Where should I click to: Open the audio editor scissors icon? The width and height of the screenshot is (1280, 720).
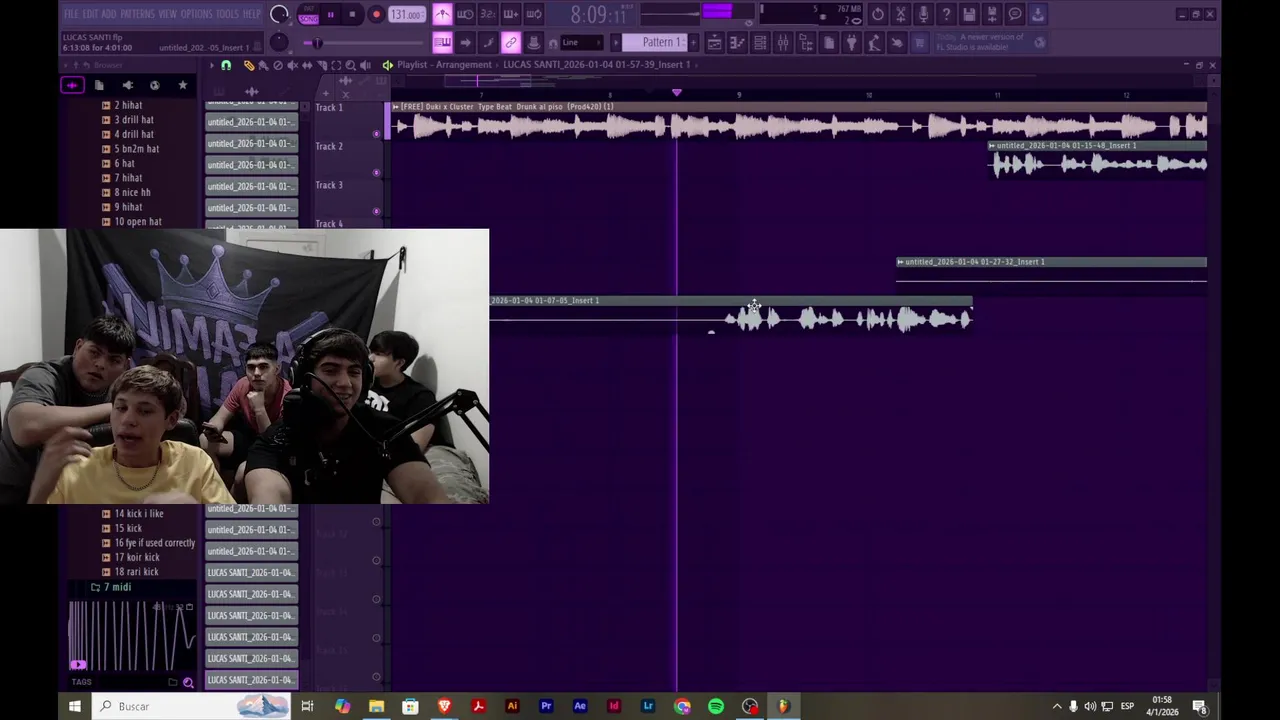click(x=900, y=14)
